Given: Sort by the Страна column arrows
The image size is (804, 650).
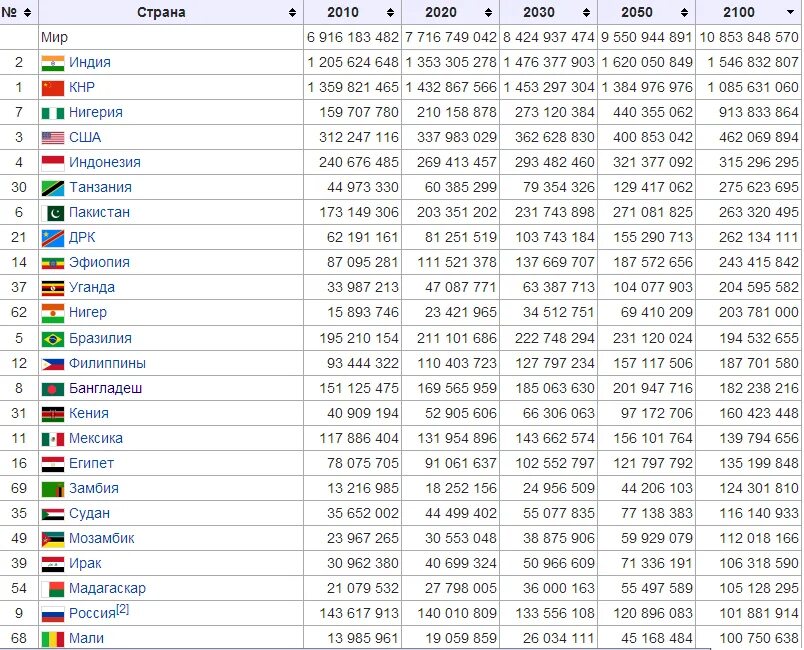Looking at the screenshot, I should 292,13.
